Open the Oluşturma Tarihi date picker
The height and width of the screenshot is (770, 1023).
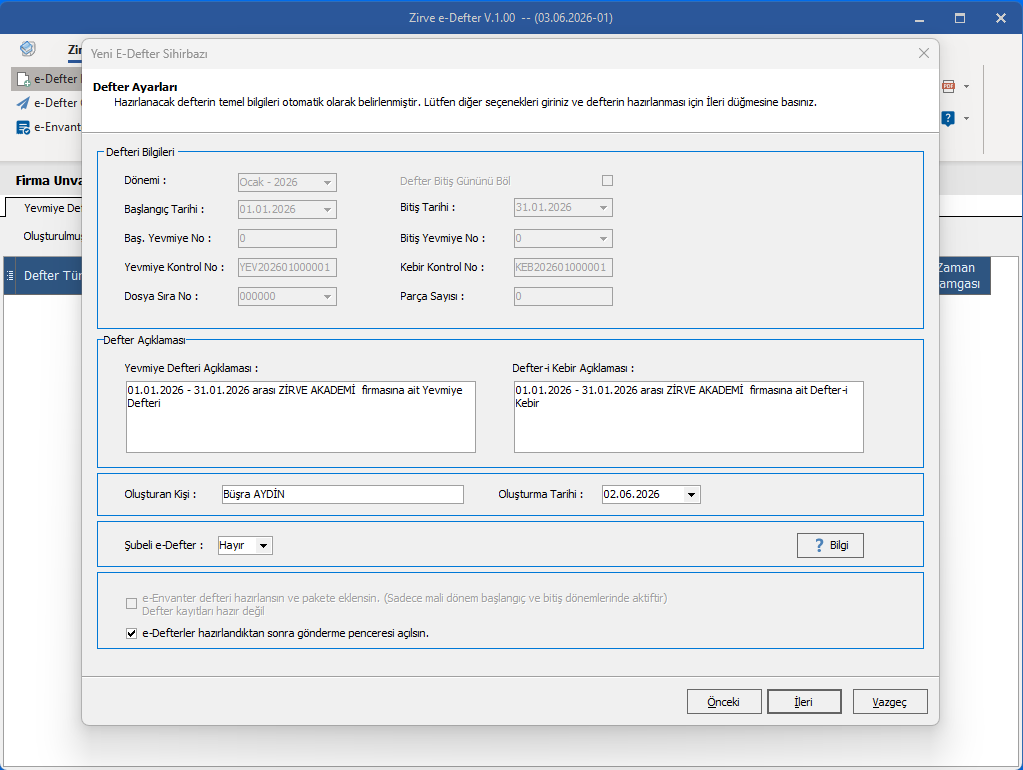click(x=692, y=495)
